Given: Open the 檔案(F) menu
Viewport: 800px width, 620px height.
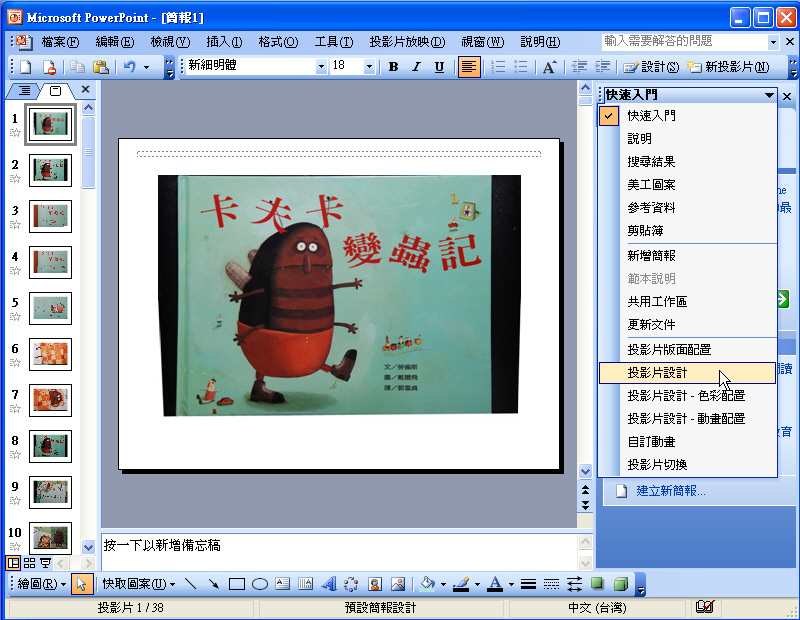Looking at the screenshot, I should (60, 42).
